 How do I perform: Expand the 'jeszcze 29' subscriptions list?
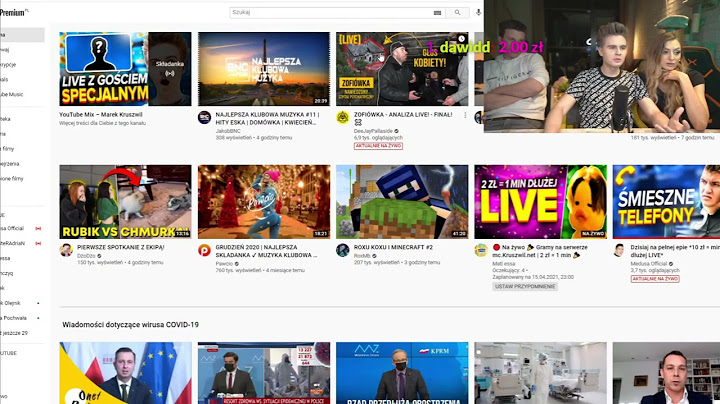pyautogui.click(x=14, y=333)
